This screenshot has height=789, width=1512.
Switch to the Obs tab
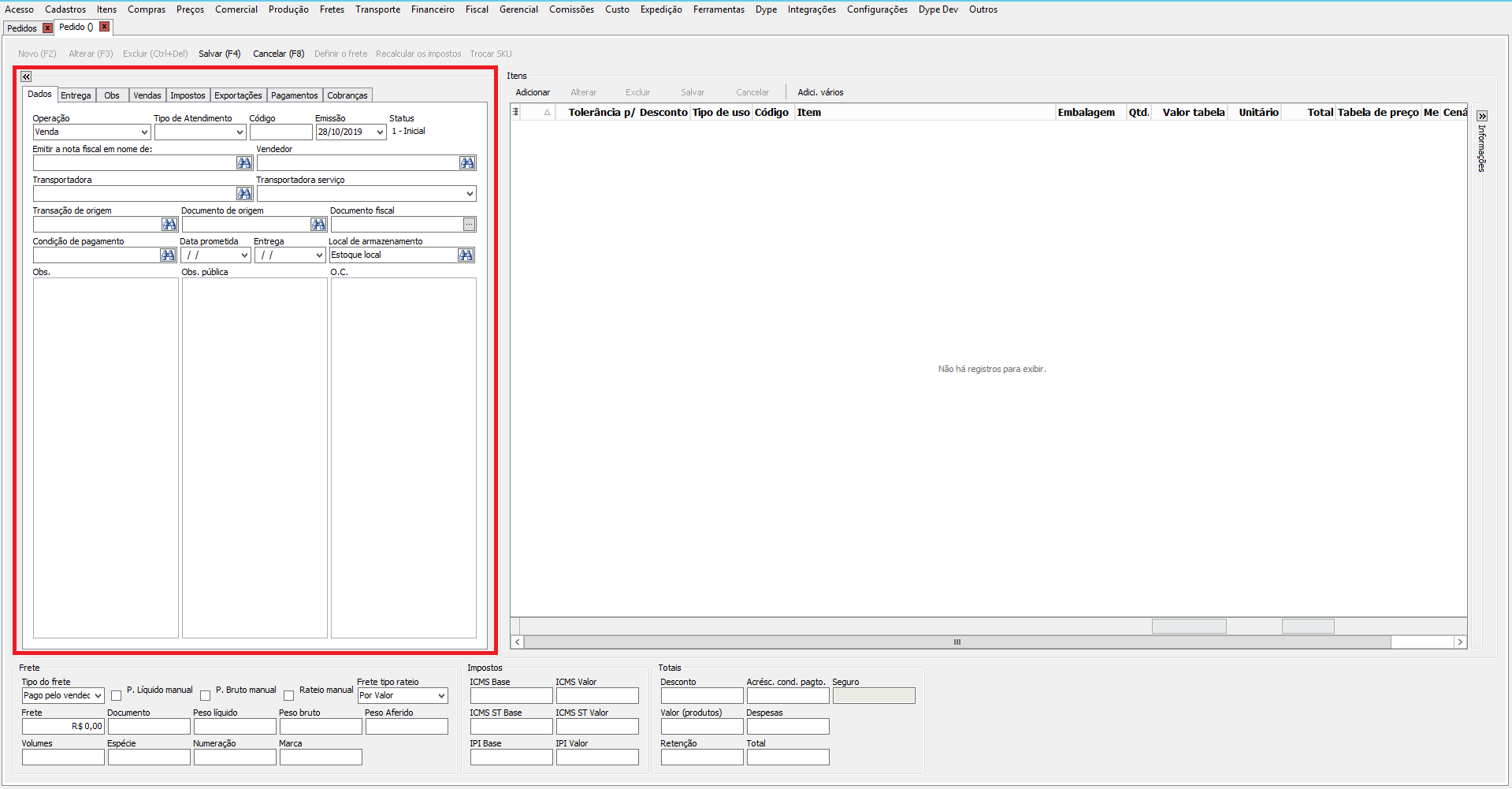click(112, 95)
